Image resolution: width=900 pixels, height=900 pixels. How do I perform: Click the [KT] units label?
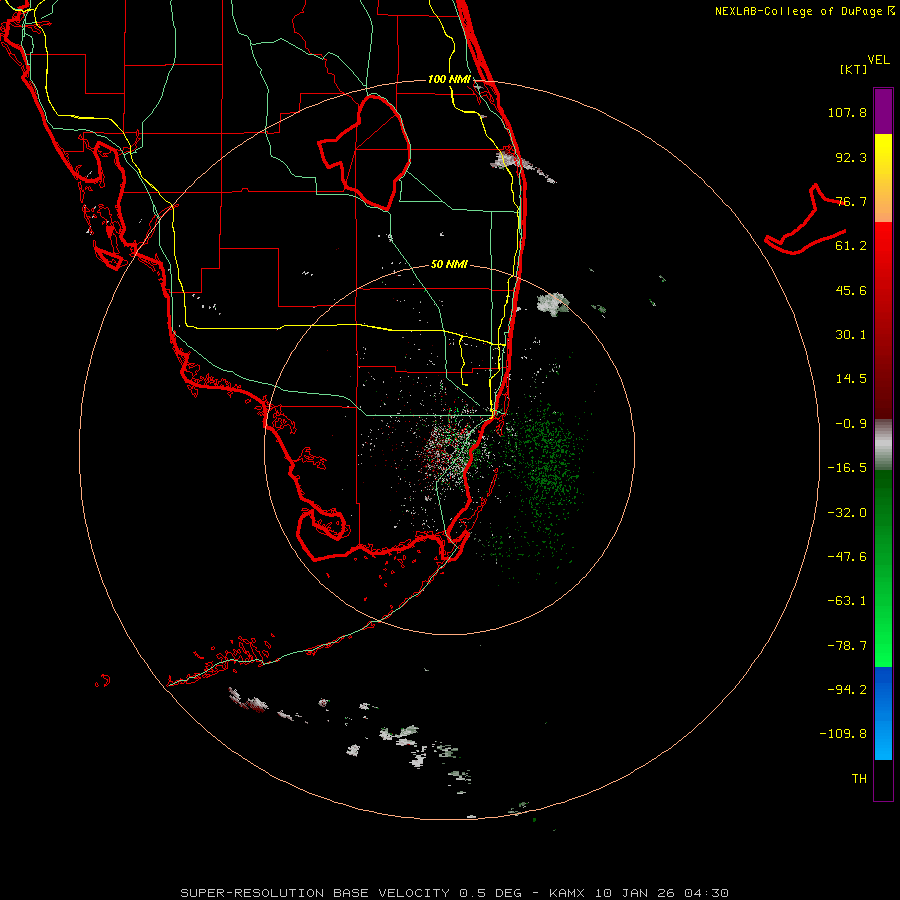(x=853, y=69)
